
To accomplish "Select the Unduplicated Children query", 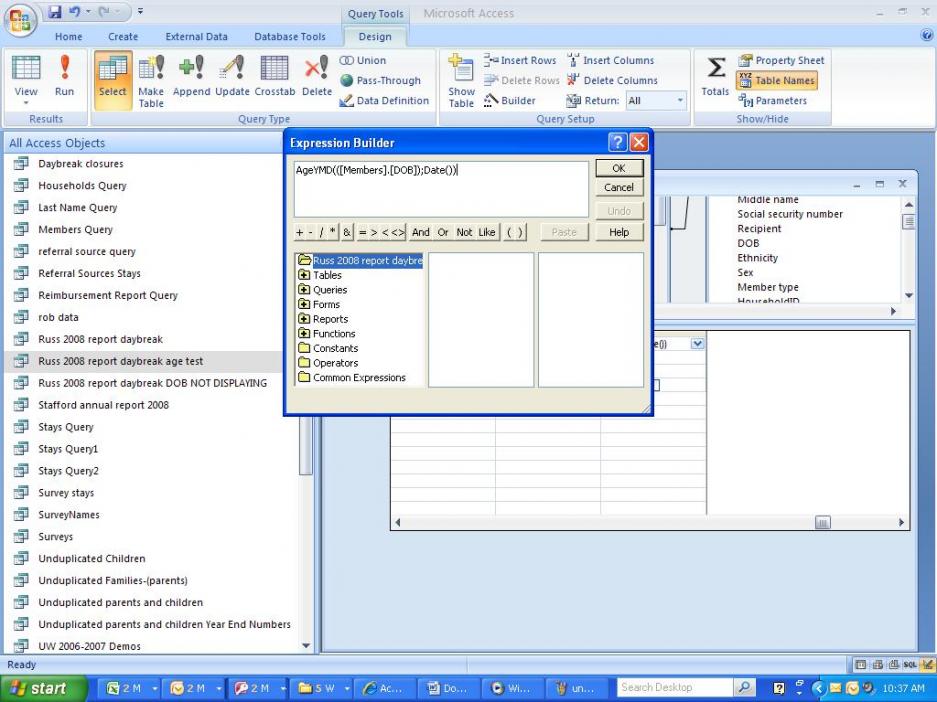I will 91,559.
